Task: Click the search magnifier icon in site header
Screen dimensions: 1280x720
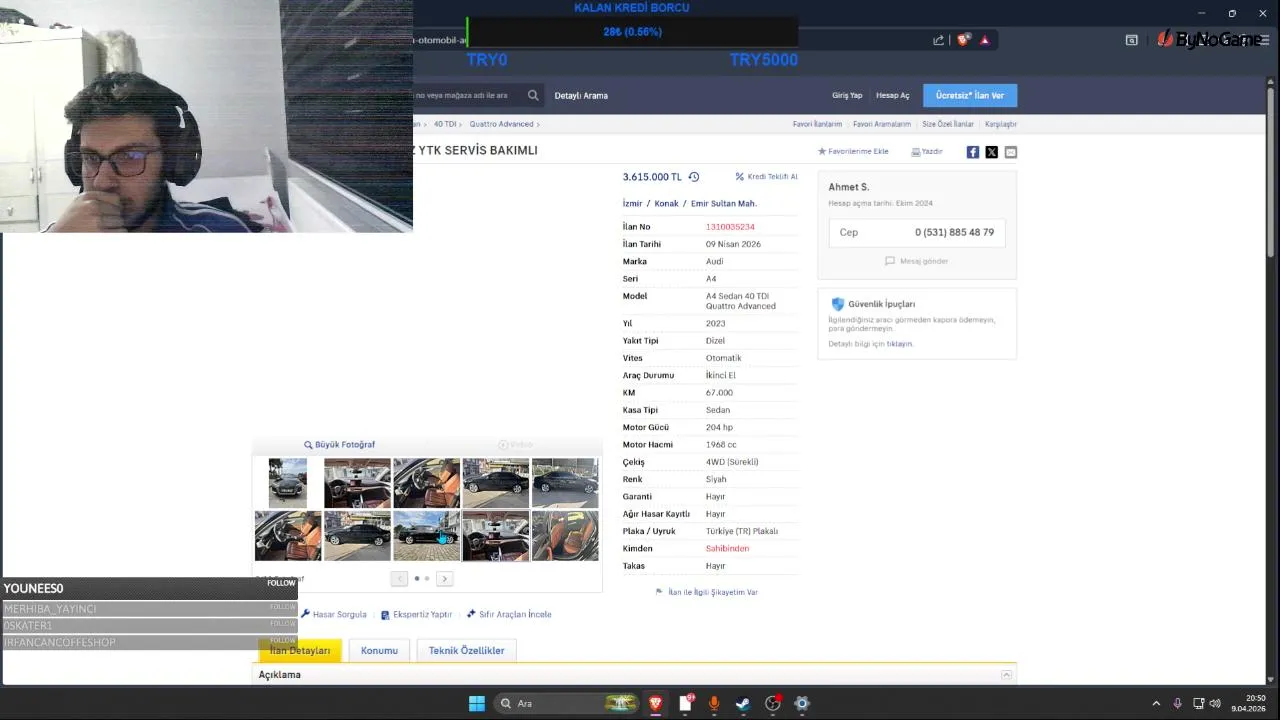Action: coord(533,95)
